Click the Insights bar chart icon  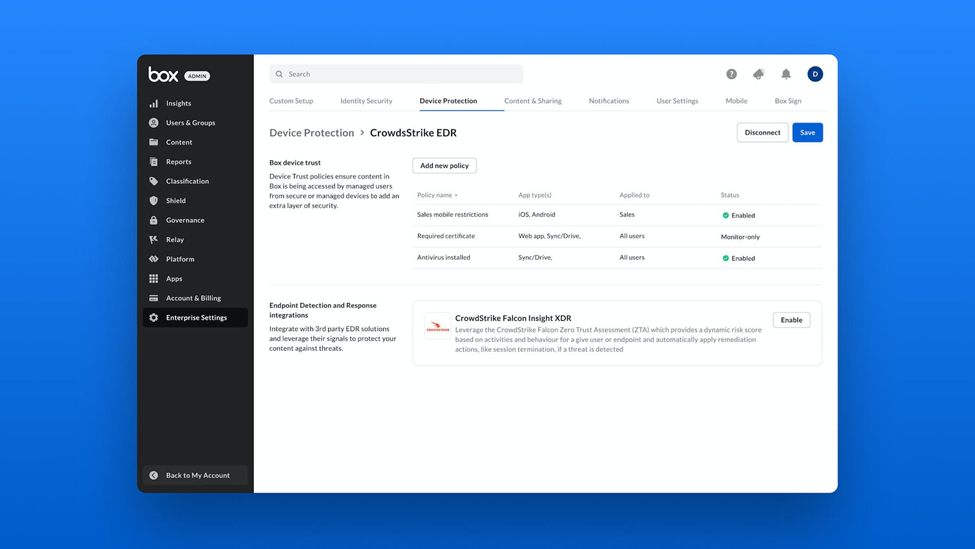click(154, 103)
